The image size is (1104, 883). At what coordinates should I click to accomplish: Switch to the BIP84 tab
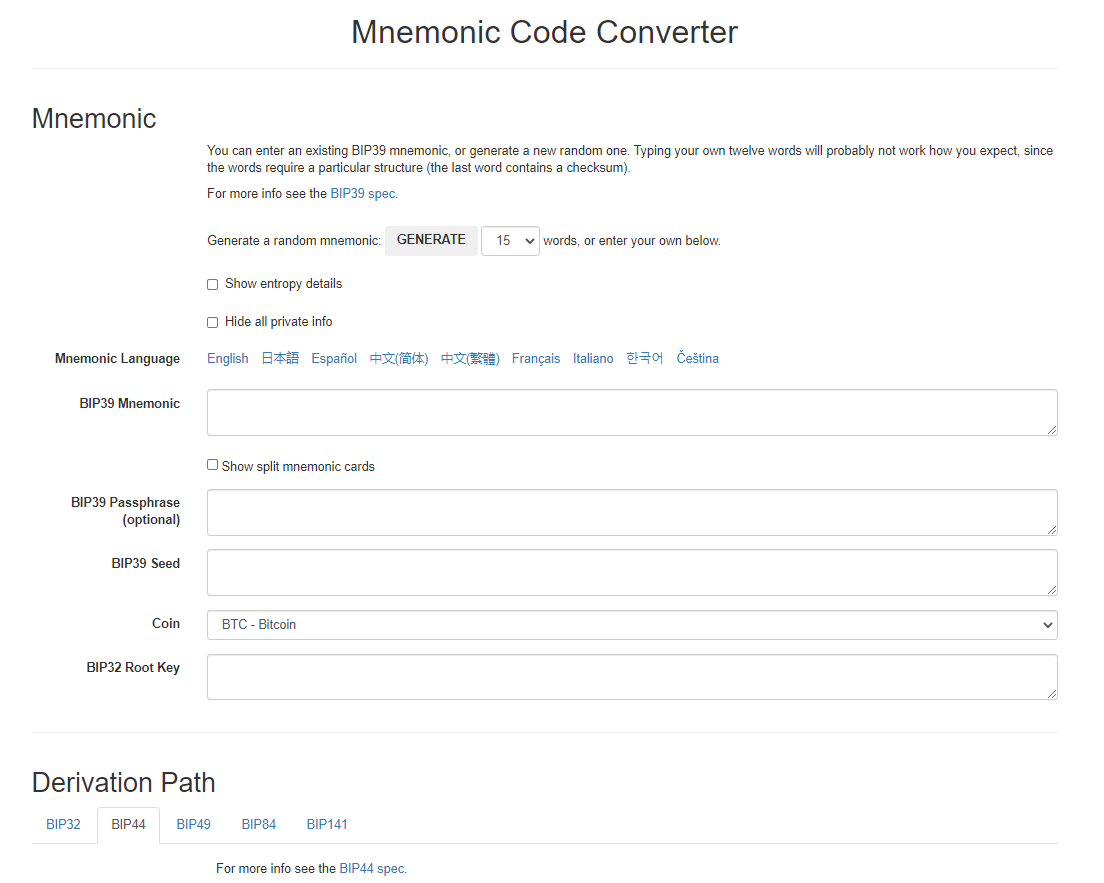[x=258, y=825]
